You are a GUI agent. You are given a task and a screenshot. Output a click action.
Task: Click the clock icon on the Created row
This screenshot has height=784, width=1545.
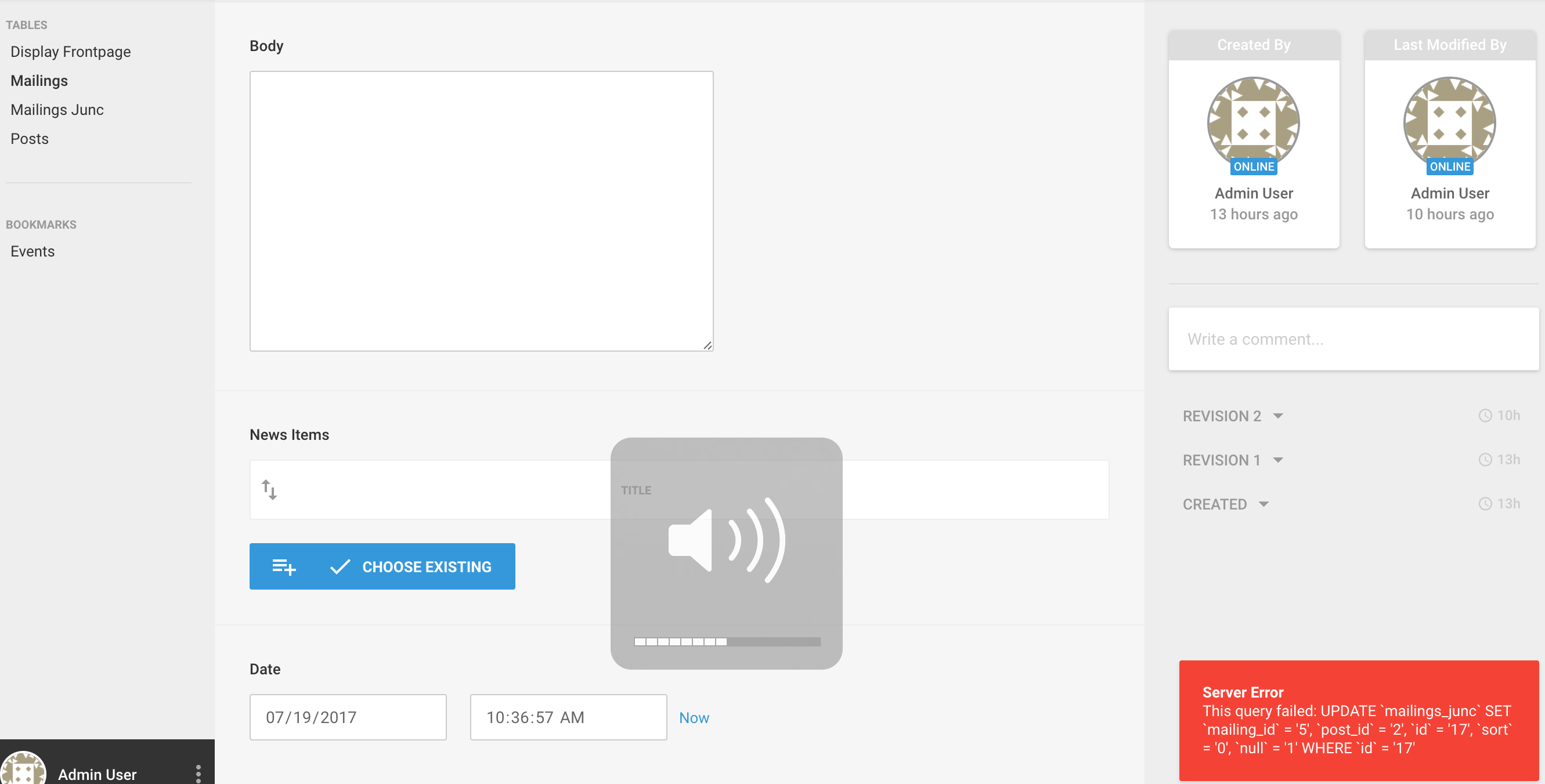coord(1485,503)
